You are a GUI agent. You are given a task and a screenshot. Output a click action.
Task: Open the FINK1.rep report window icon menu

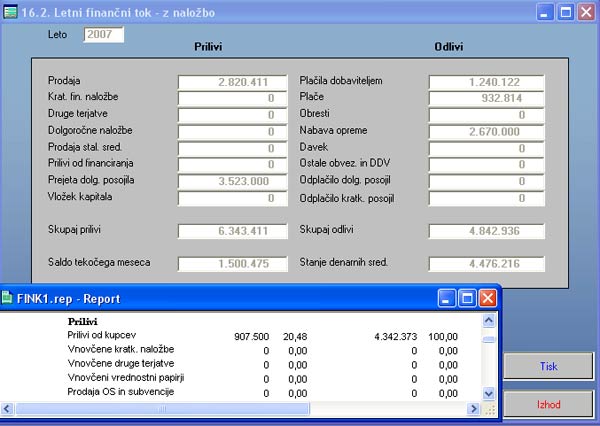coord(9,298)
